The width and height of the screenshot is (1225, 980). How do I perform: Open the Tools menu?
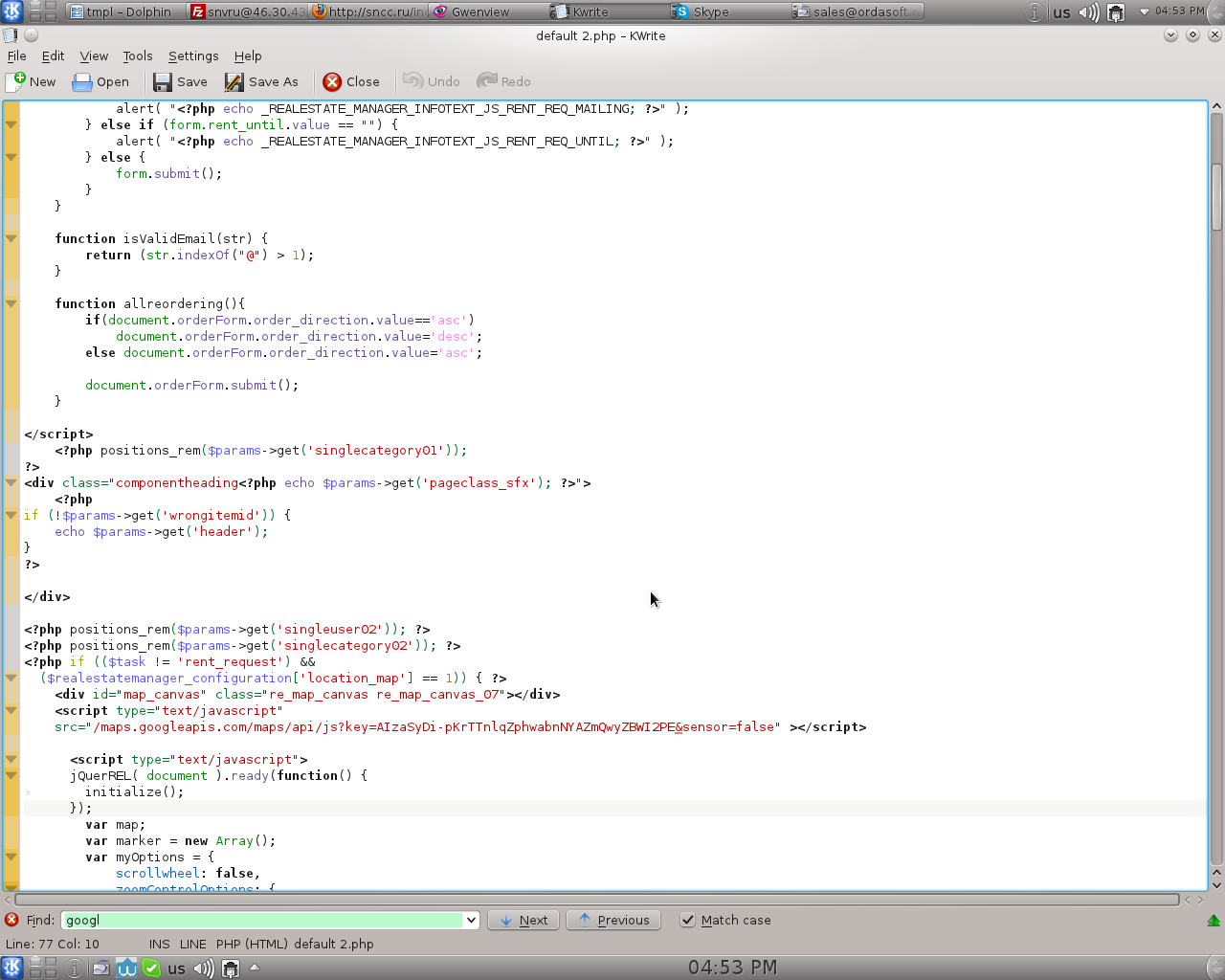pos(137,56)
